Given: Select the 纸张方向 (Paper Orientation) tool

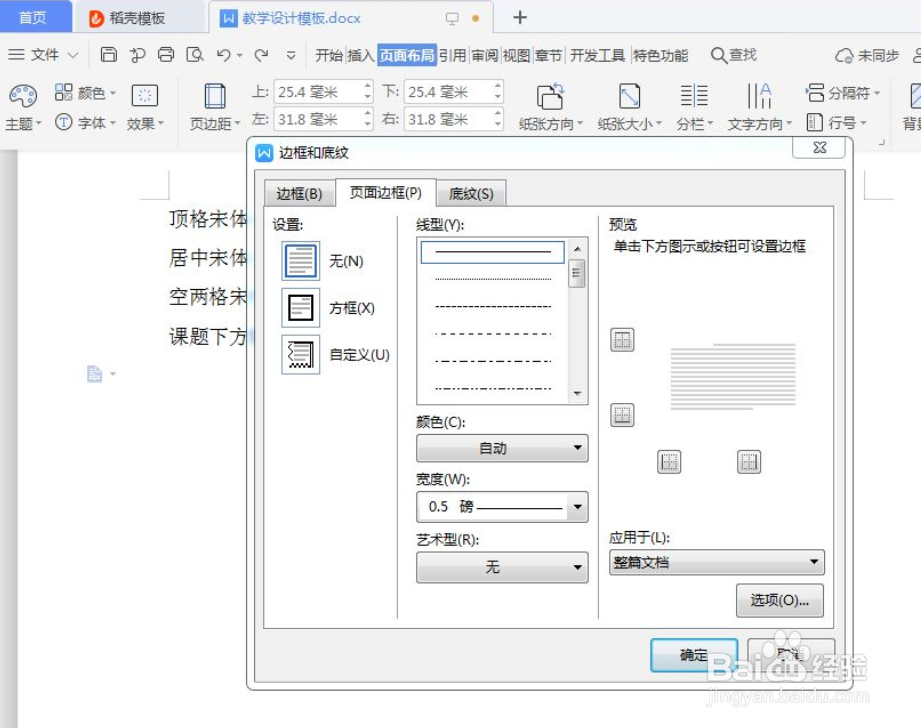Looking at the screenshot, I should click(551, 105).
